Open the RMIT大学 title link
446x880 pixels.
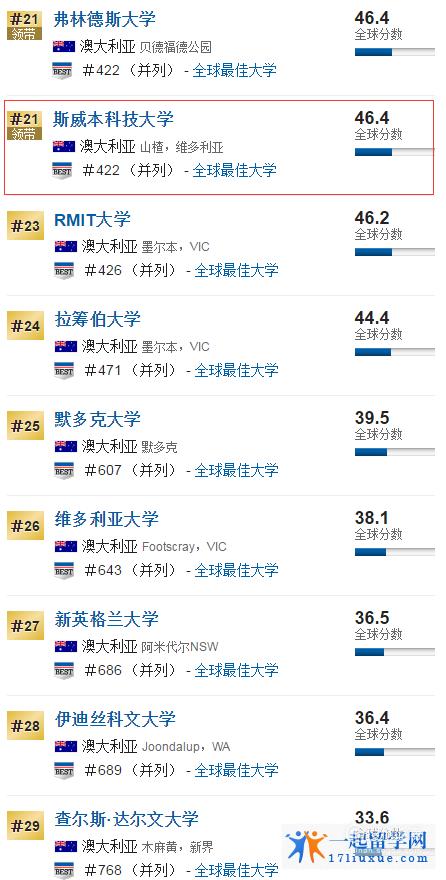coord(92,219)
